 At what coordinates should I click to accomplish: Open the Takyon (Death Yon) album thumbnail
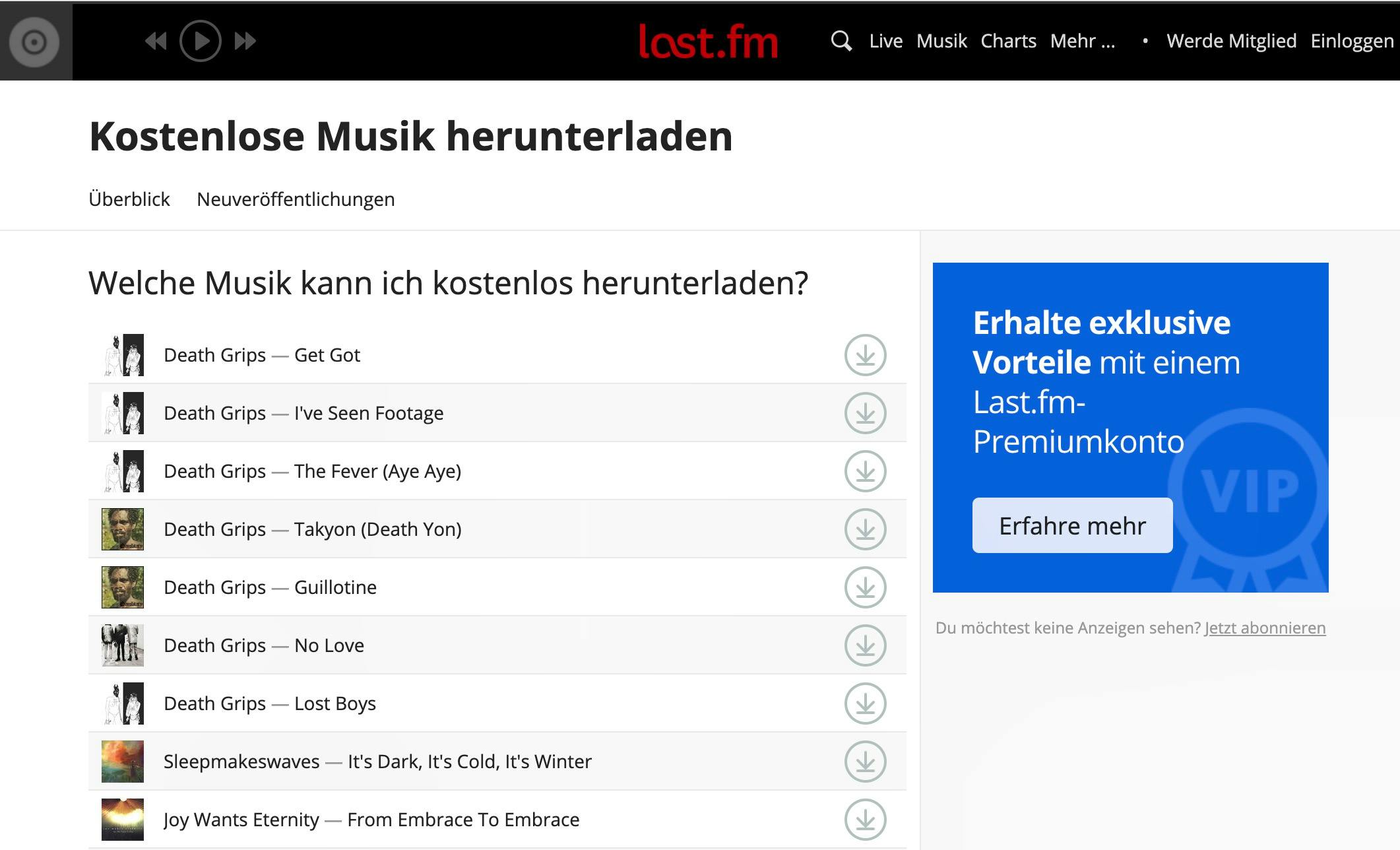[x=123, y=529]
